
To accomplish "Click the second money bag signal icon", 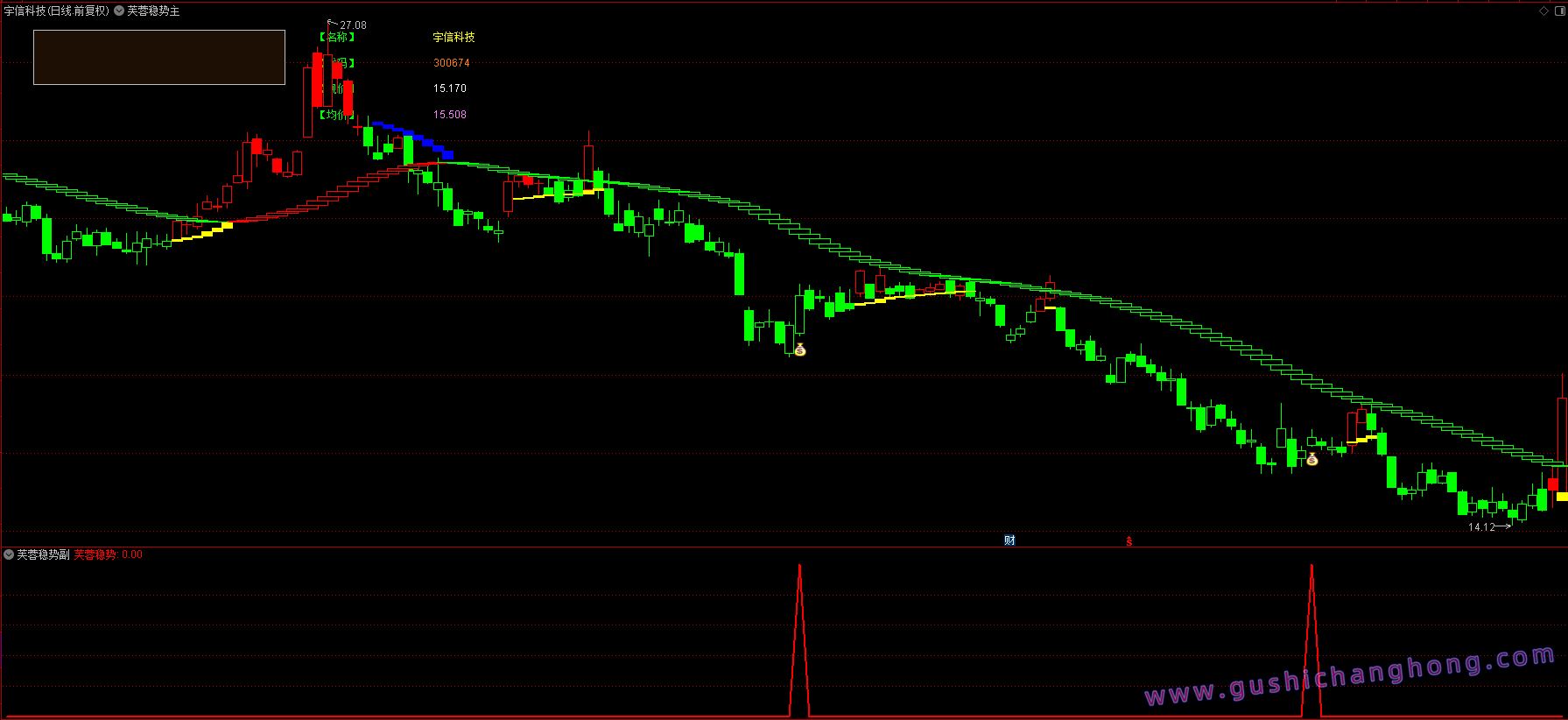I will (1311, 459).
